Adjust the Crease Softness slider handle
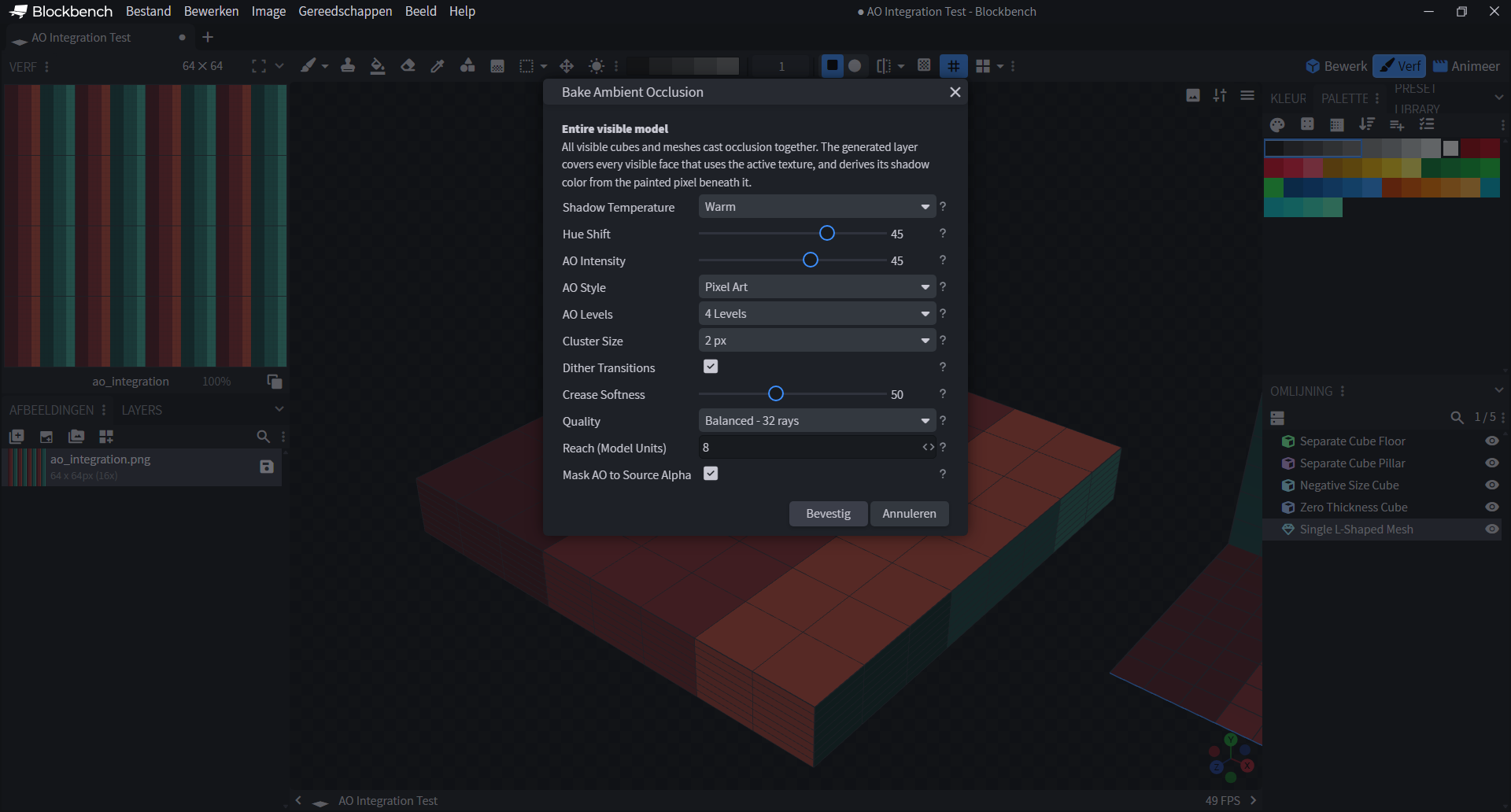Viewport: 1511px width, 812px height. click(x=776, y=393)
